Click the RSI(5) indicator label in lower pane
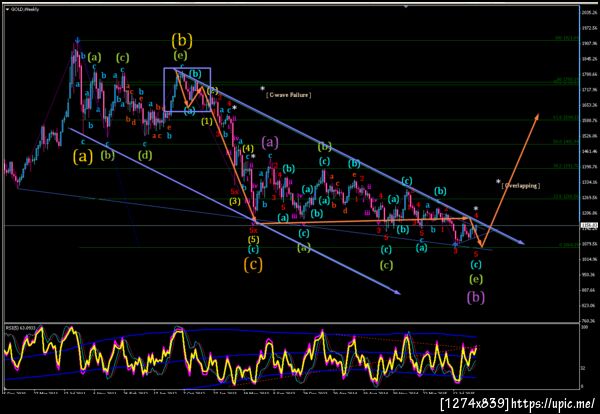The width and height of the screenshot is (600, 414). click(x=20, y=328)
